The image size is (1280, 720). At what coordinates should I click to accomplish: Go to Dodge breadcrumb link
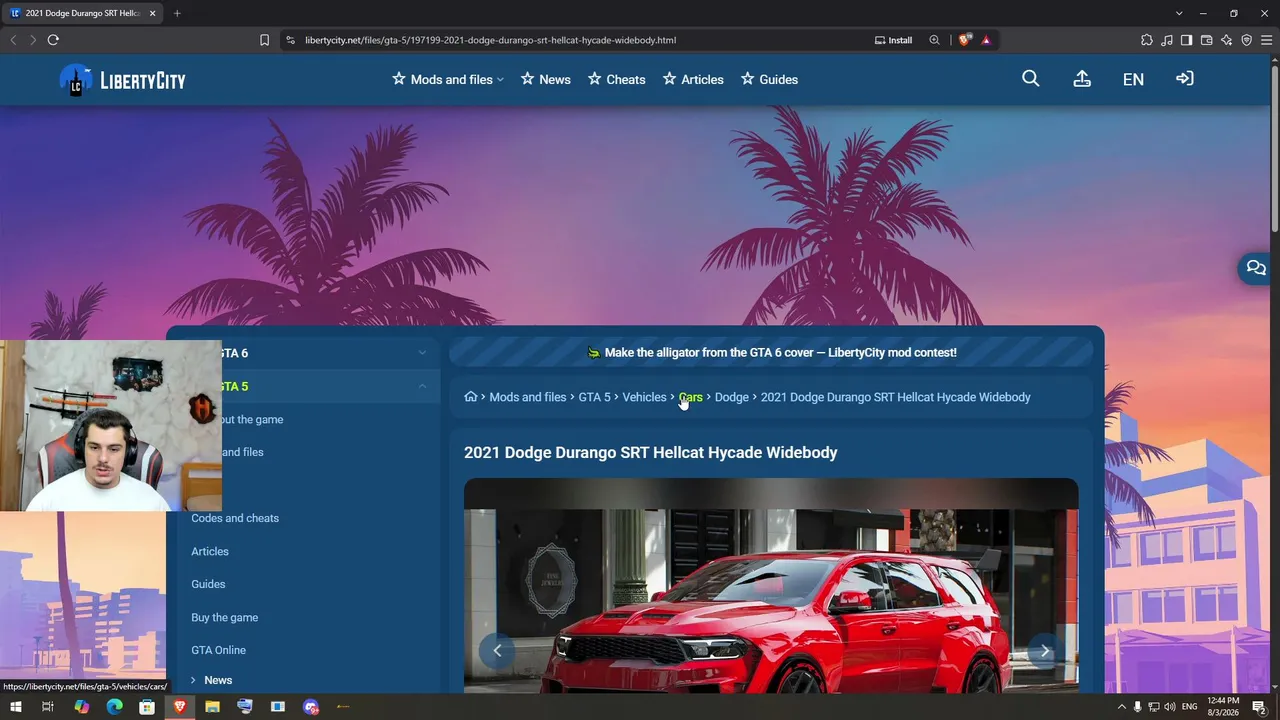click(732, 397)
